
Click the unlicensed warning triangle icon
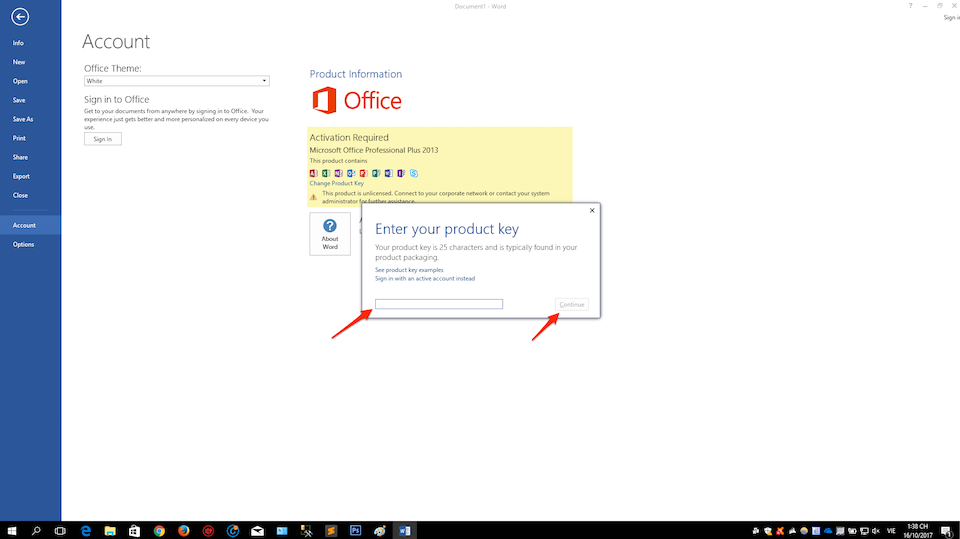point(313,197)
